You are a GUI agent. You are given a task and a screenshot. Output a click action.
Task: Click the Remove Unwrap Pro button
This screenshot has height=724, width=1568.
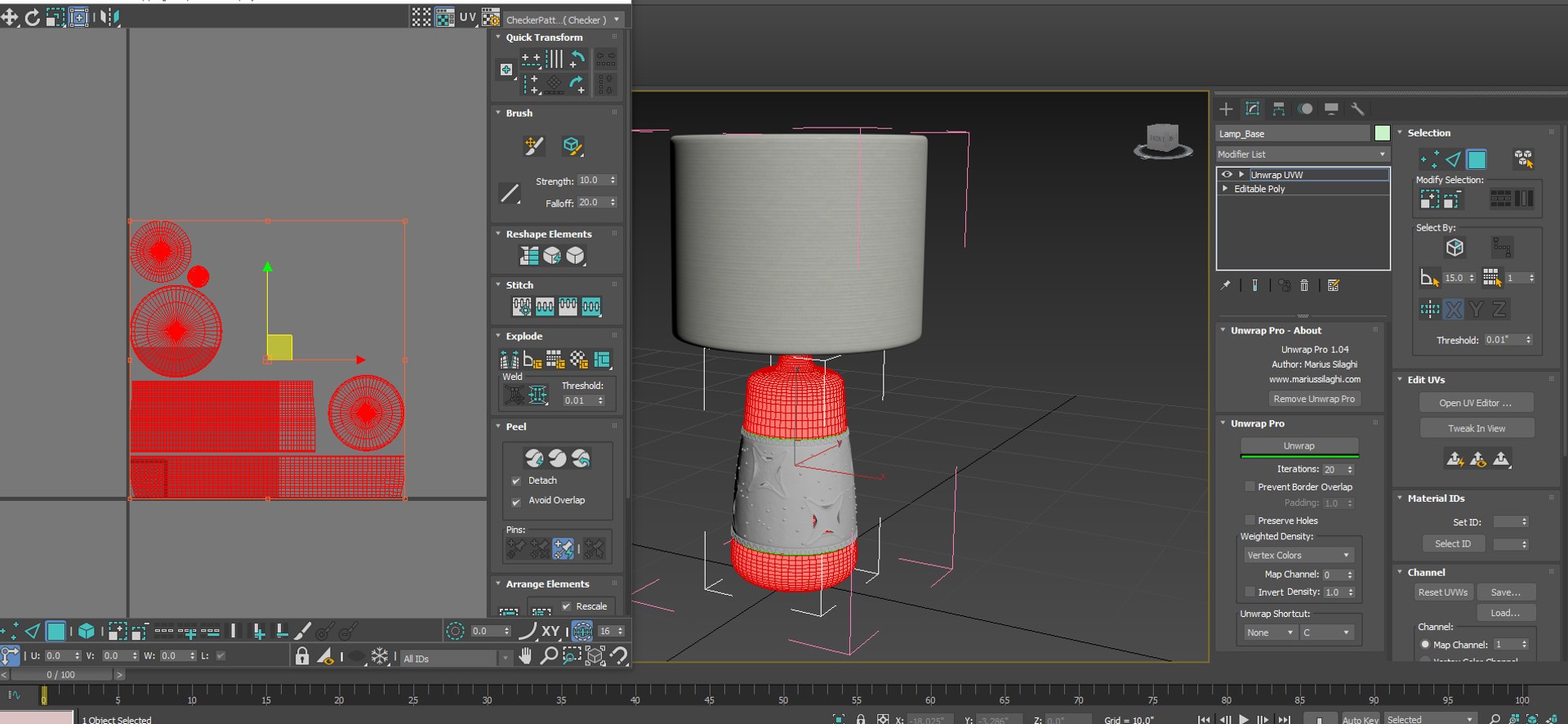1314,399
